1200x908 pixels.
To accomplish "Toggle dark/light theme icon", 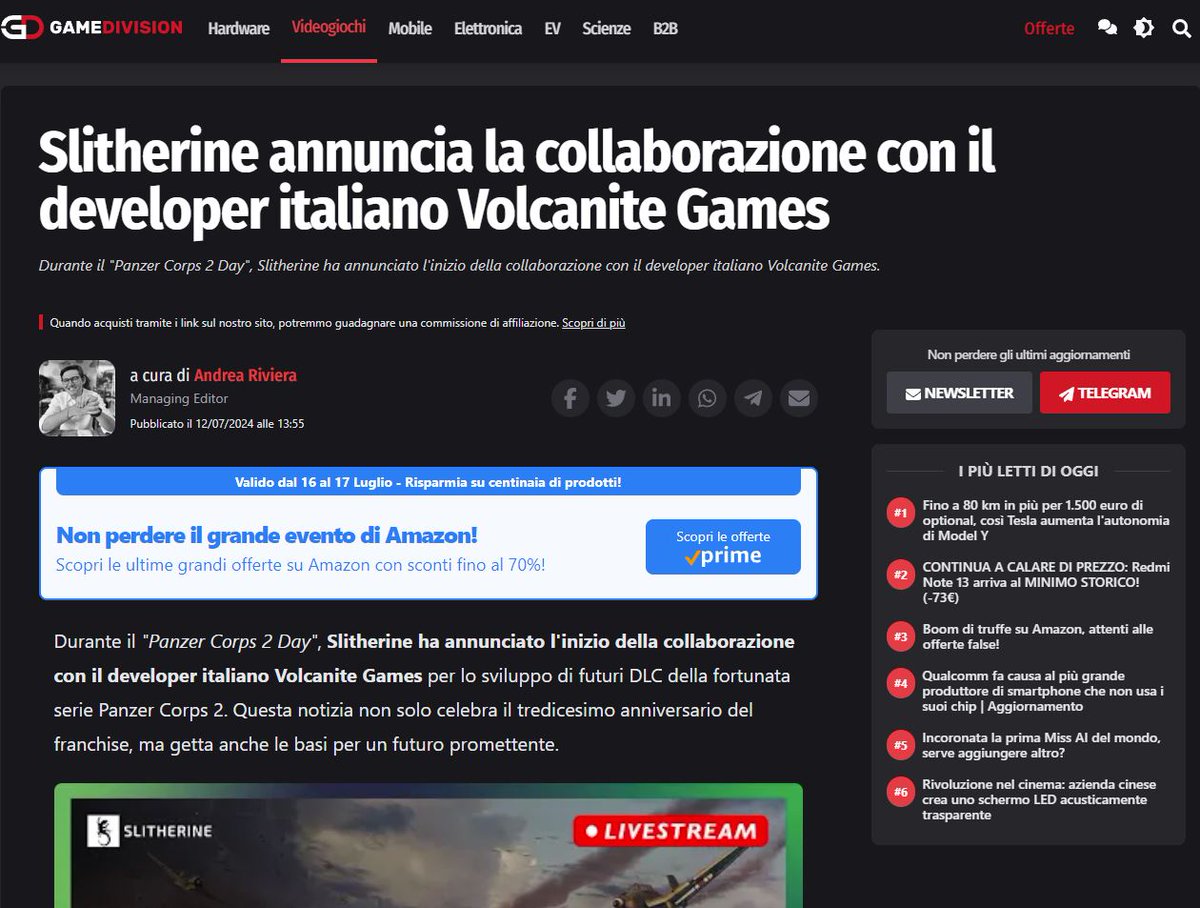I will point(1143,28).
